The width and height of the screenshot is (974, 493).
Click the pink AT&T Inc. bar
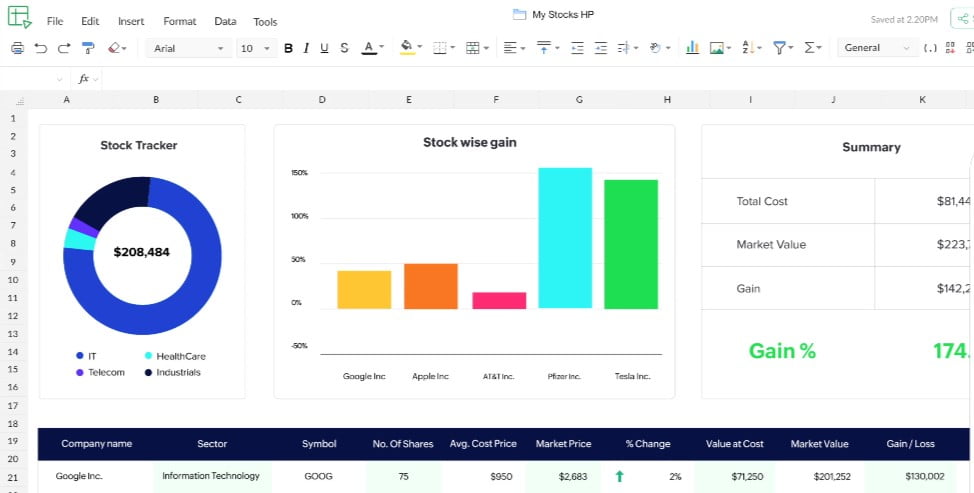[499, 301]
